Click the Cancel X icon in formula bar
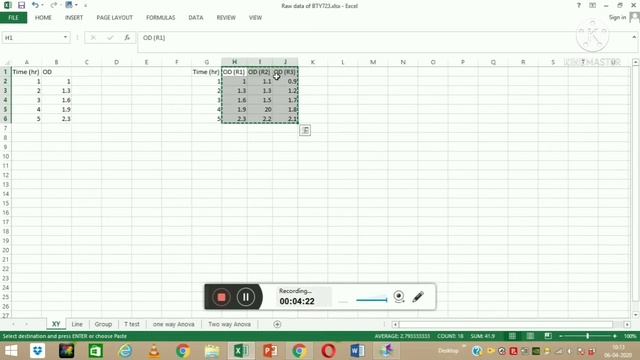 click(93, 38)
